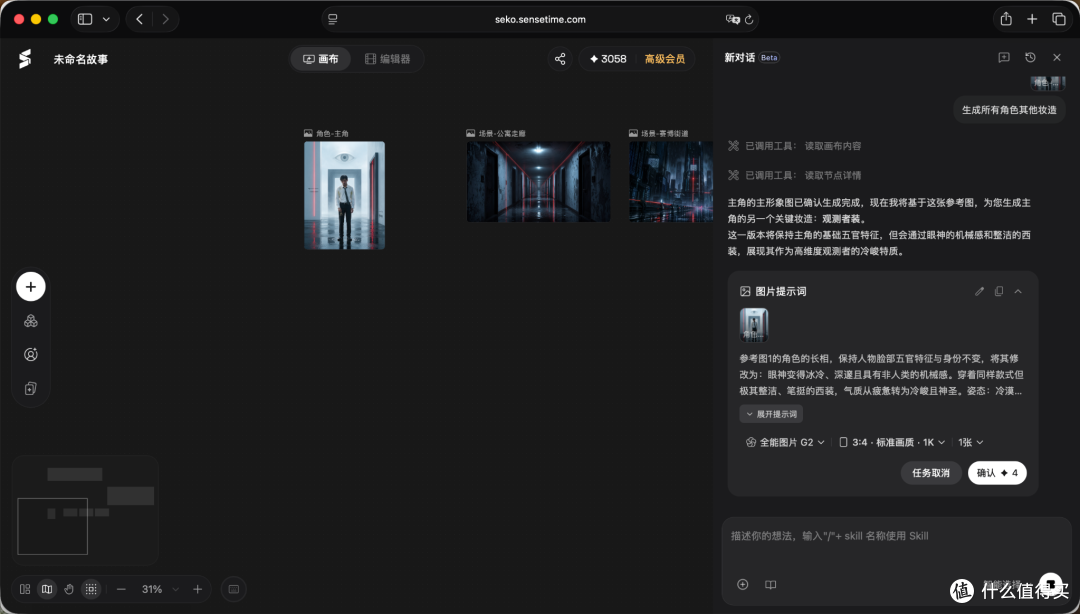Screen dimensions: 1080x614
Task: Open a new Safari tab with plus
Action: click(x=1032, y=19)
